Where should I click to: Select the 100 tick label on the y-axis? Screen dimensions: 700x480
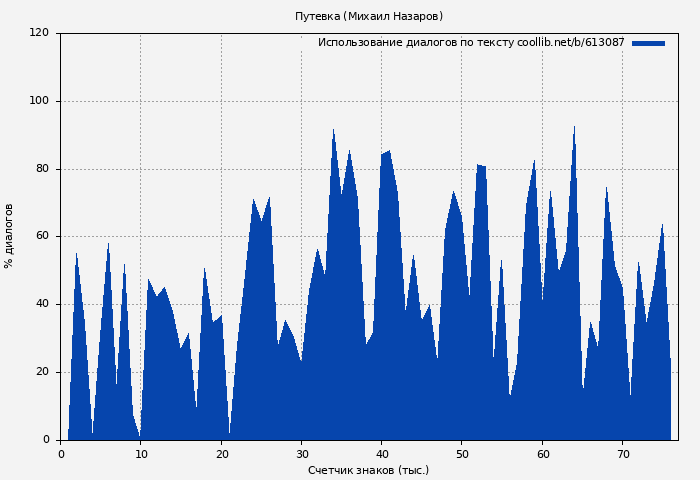[39, 101]
